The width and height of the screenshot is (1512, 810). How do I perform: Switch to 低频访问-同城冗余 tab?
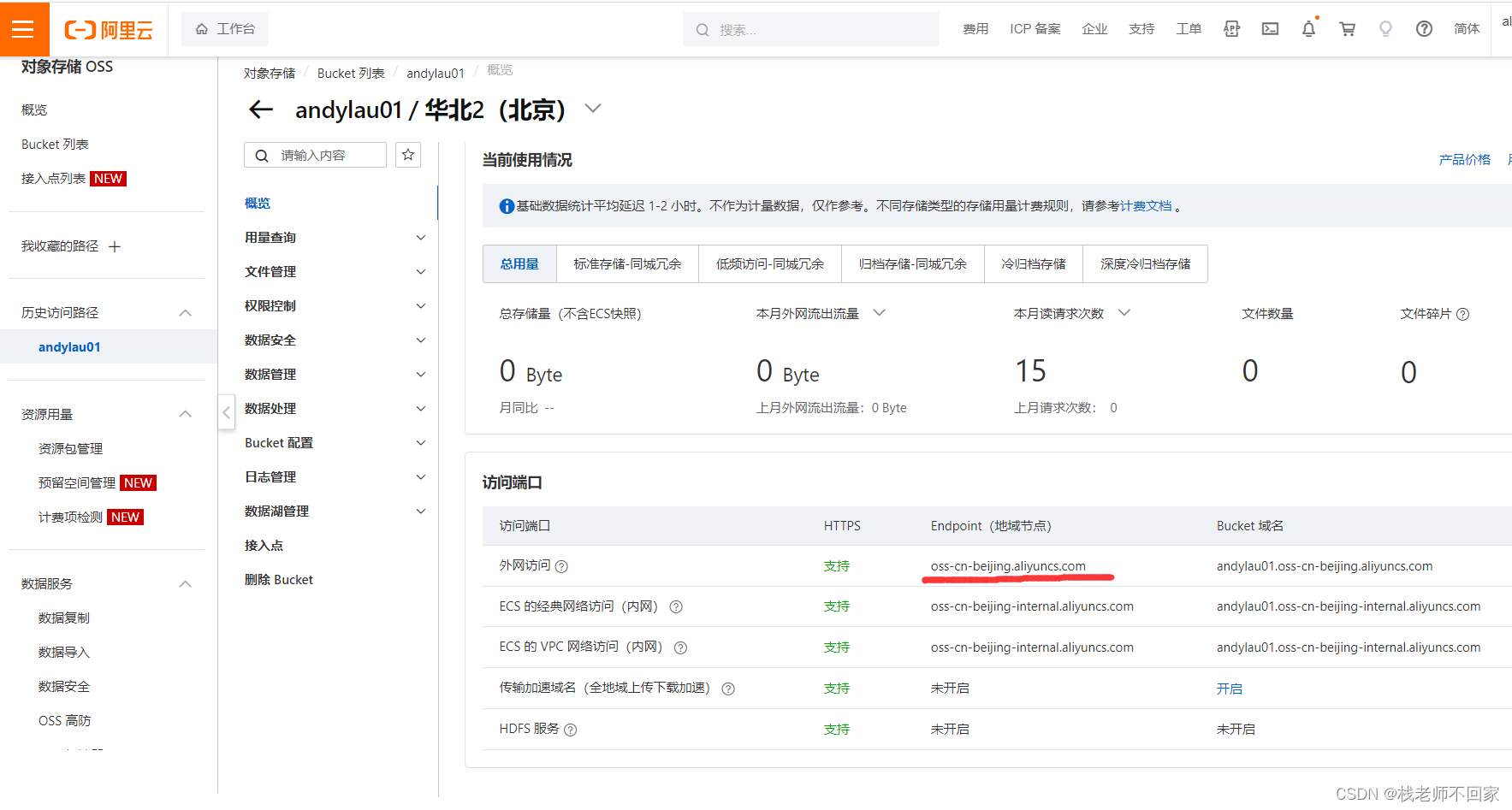pos(770,263)
